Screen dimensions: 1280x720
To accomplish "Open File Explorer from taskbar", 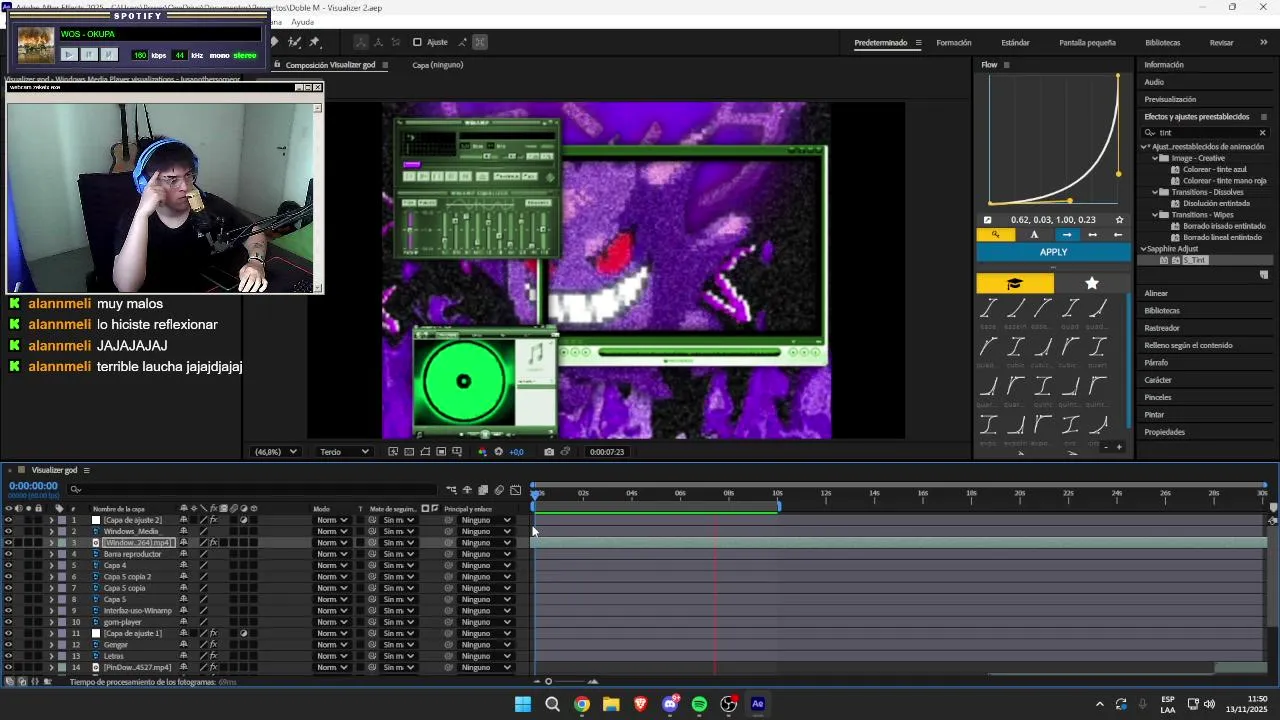I will click(611, 704).
